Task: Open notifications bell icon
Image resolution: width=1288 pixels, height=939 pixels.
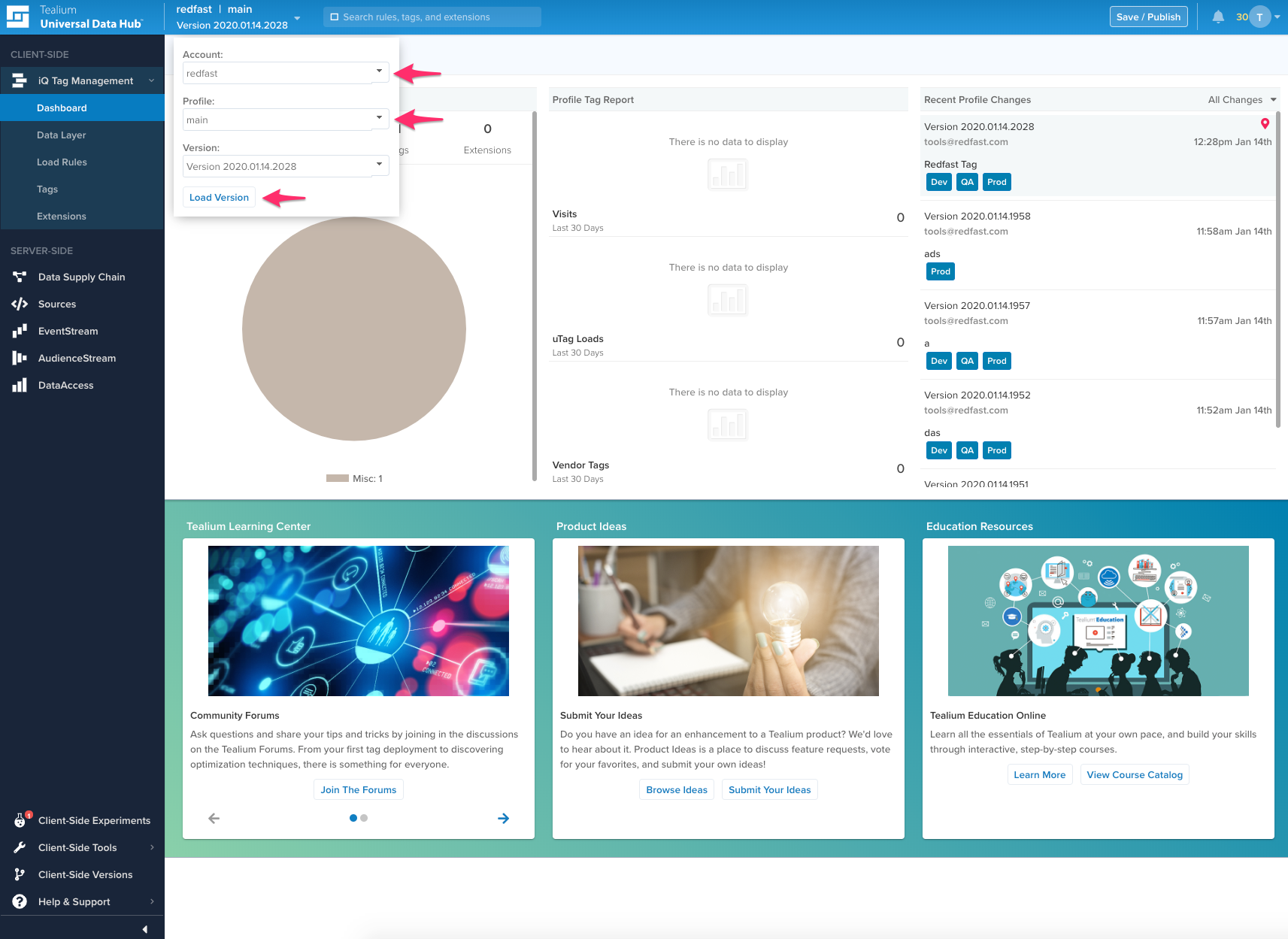Action: tap(1218, 17)
